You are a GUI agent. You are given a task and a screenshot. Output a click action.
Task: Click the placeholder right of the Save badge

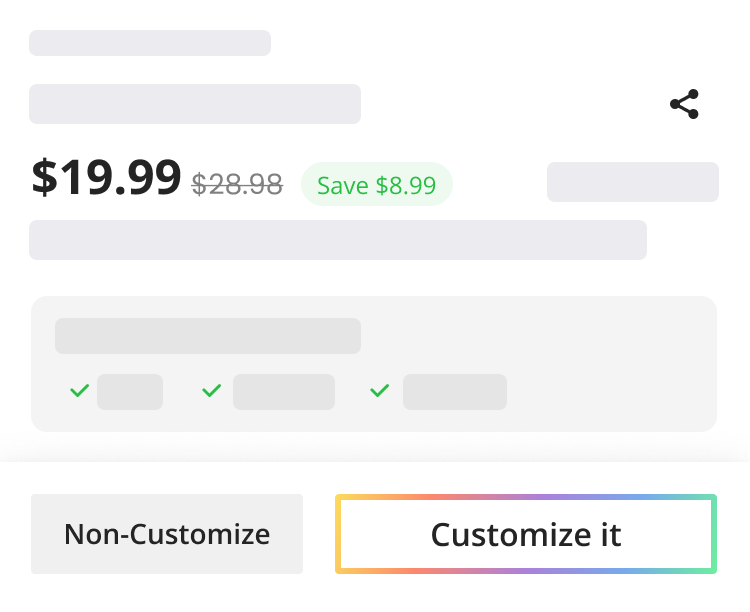pyautogui.click(x=633, y=182)
